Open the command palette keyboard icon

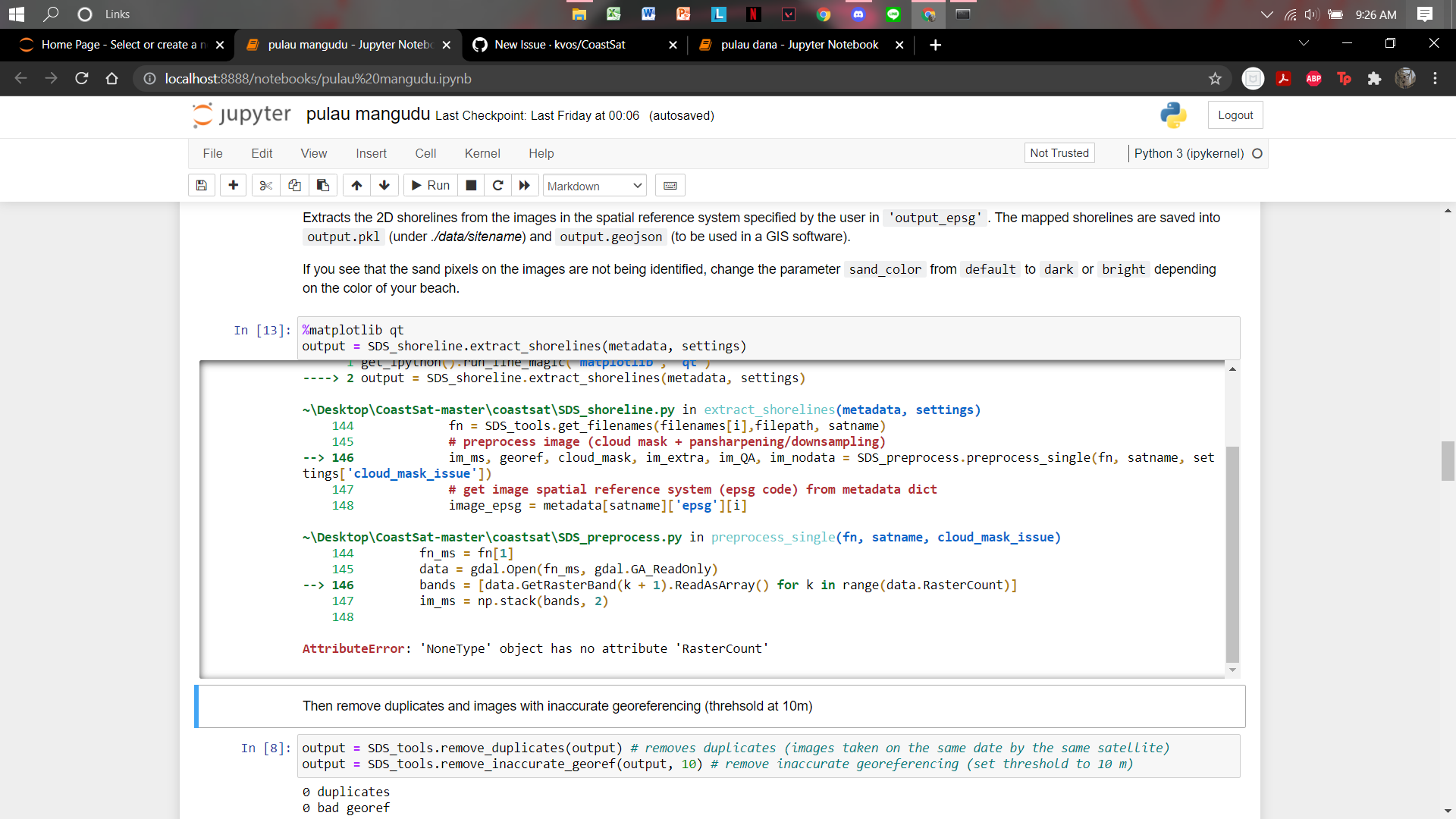click(x=670, y=185)
